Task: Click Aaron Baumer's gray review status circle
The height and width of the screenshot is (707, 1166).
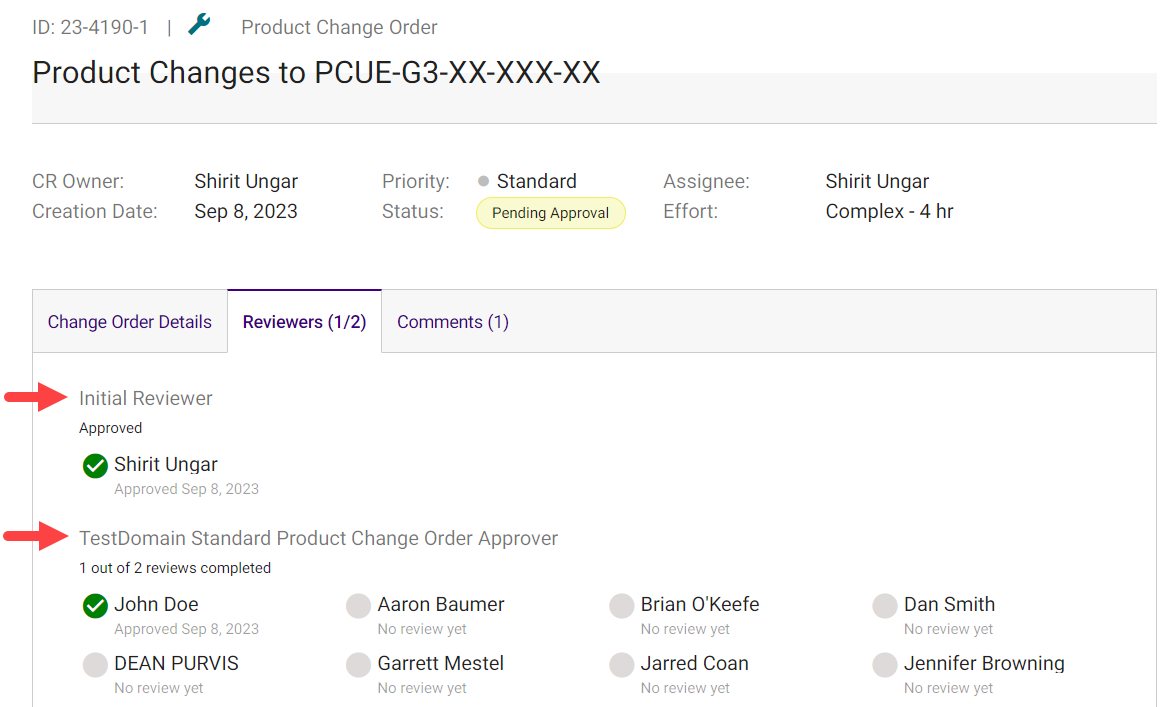Action: (x=358, y=605)
